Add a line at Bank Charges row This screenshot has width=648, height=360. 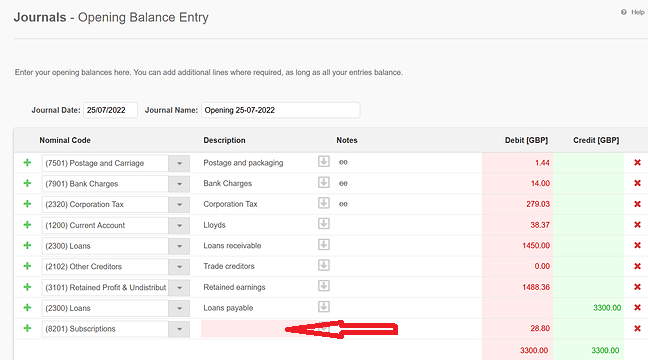tap(27, 183)
